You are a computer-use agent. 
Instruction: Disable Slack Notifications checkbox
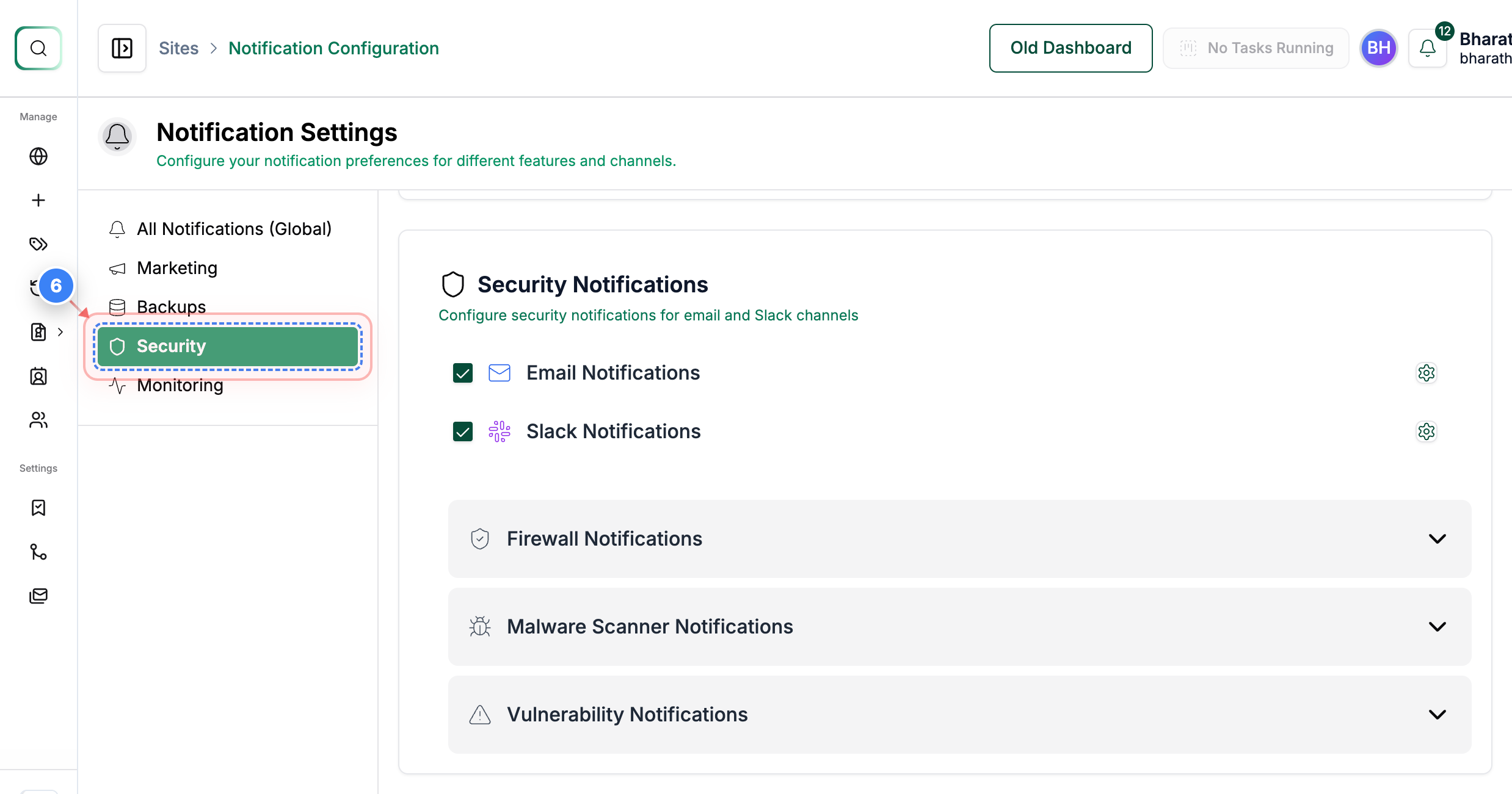click(x=462, y=431)
